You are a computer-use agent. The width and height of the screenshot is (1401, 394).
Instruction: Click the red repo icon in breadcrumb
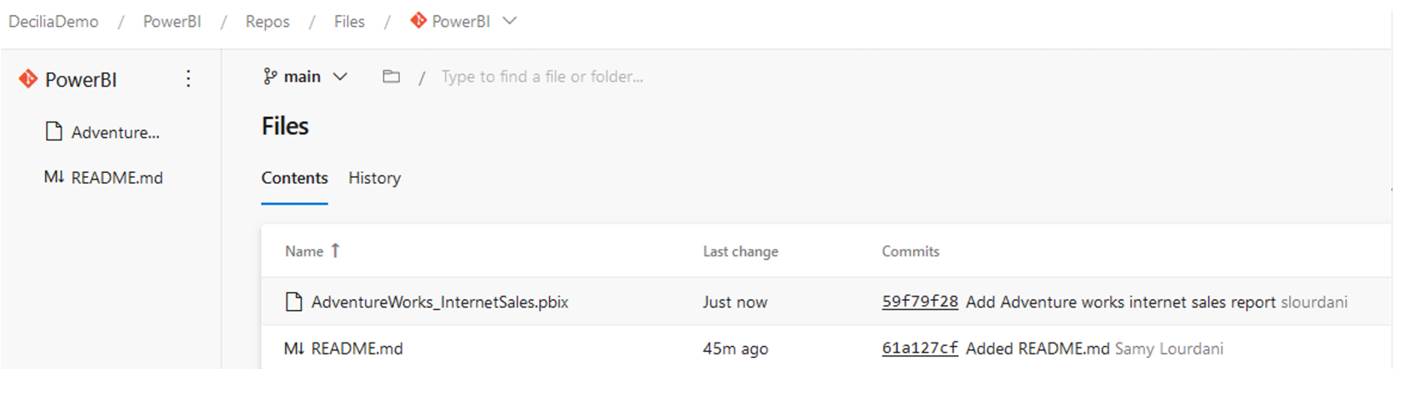pos(418,21)
